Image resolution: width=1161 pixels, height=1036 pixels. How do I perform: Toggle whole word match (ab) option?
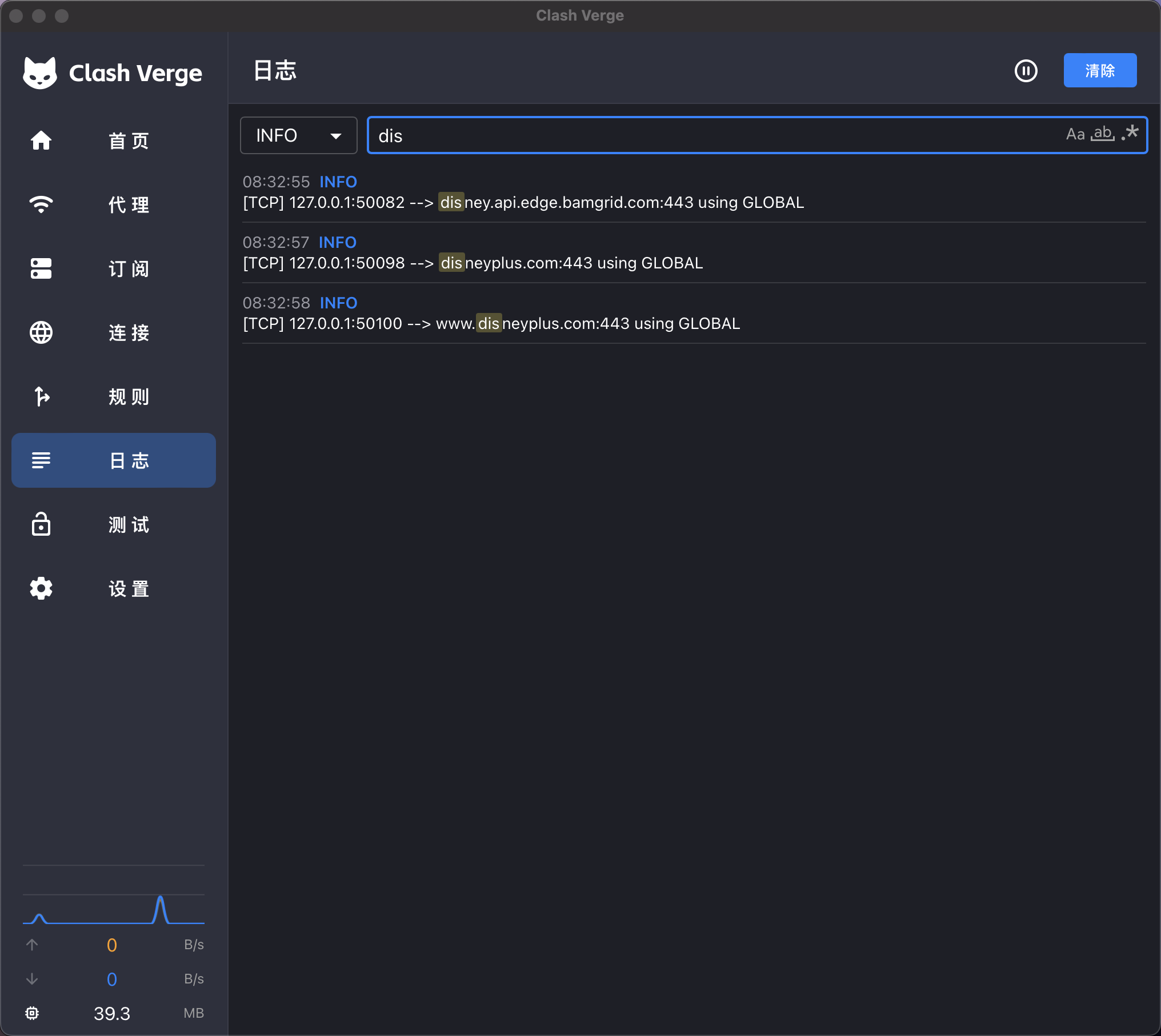click(x=1102, y=135)
